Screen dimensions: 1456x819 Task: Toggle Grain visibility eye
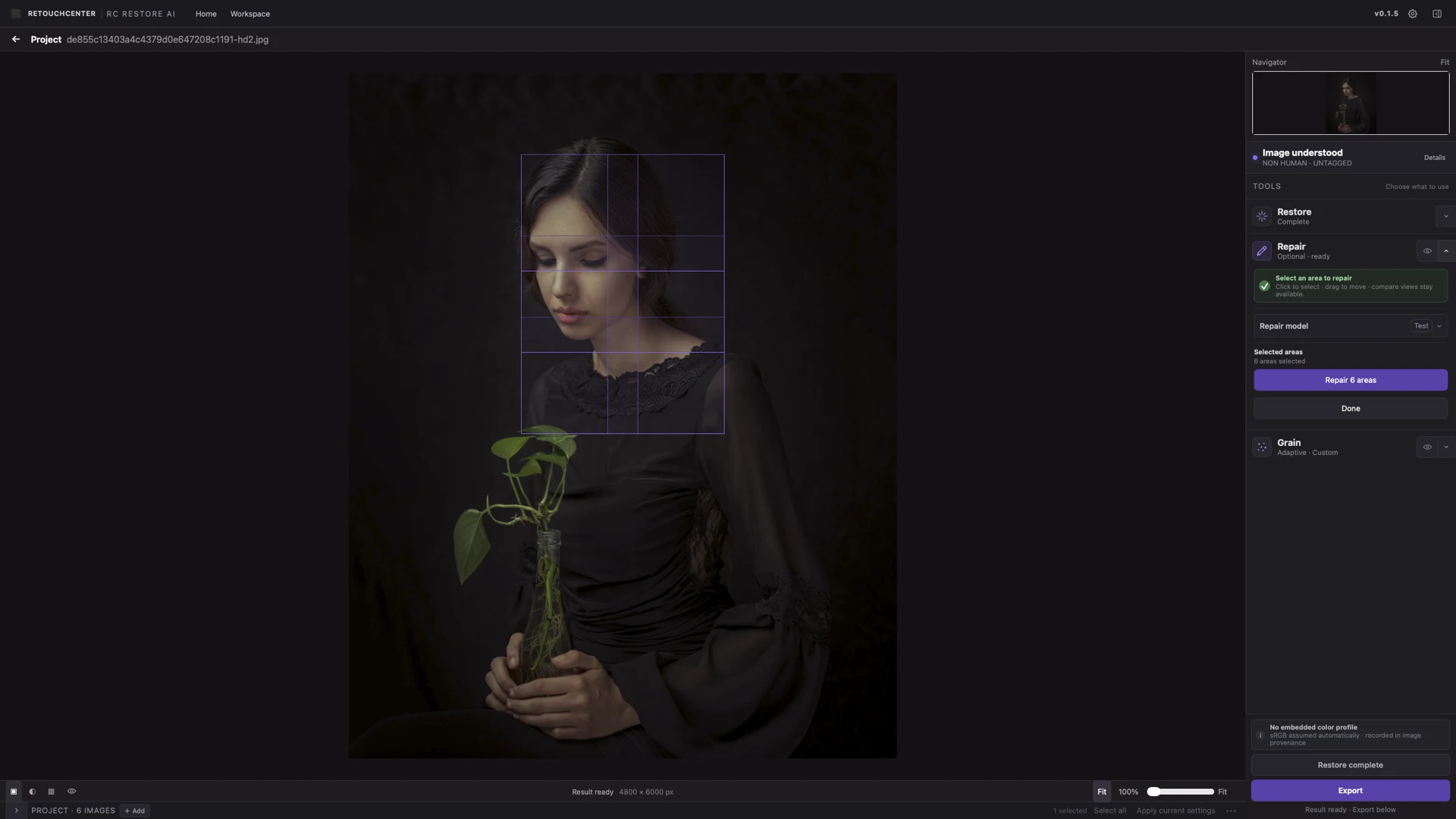[x=1427, y=447]
